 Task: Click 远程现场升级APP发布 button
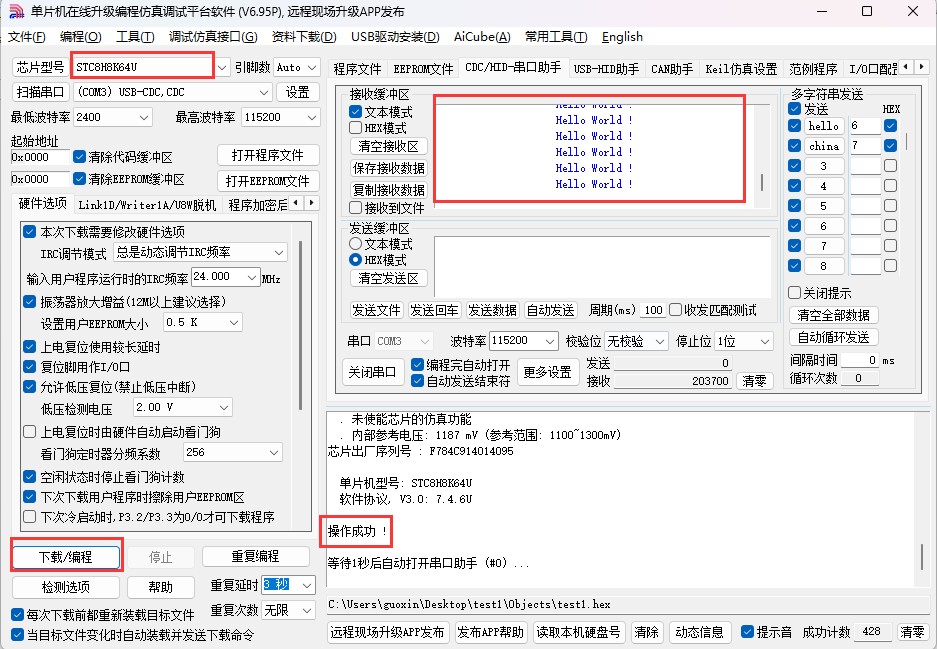pos(387,632)
